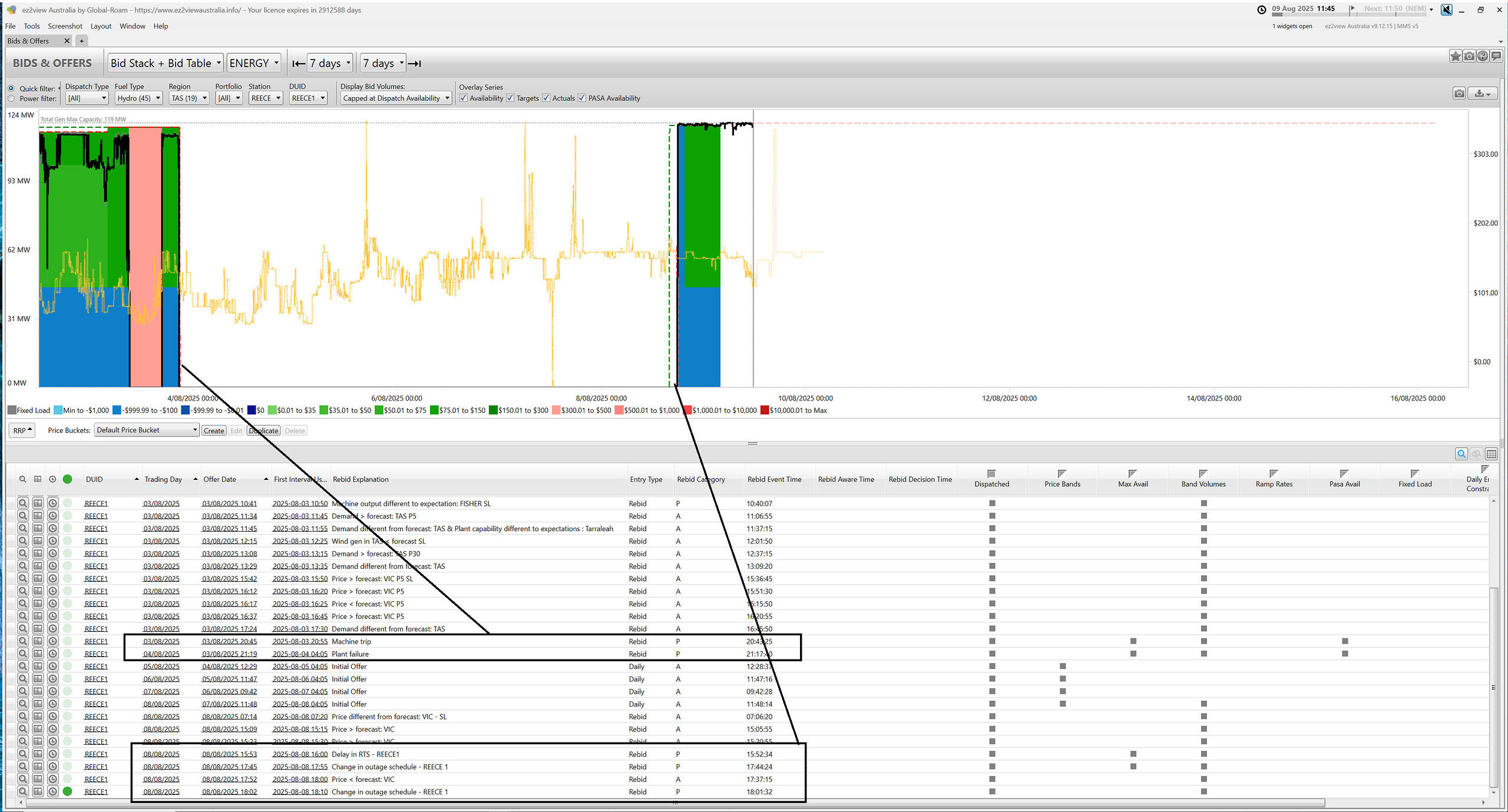Toggle the Availability overlay checkbox

[x=464, y=98]
